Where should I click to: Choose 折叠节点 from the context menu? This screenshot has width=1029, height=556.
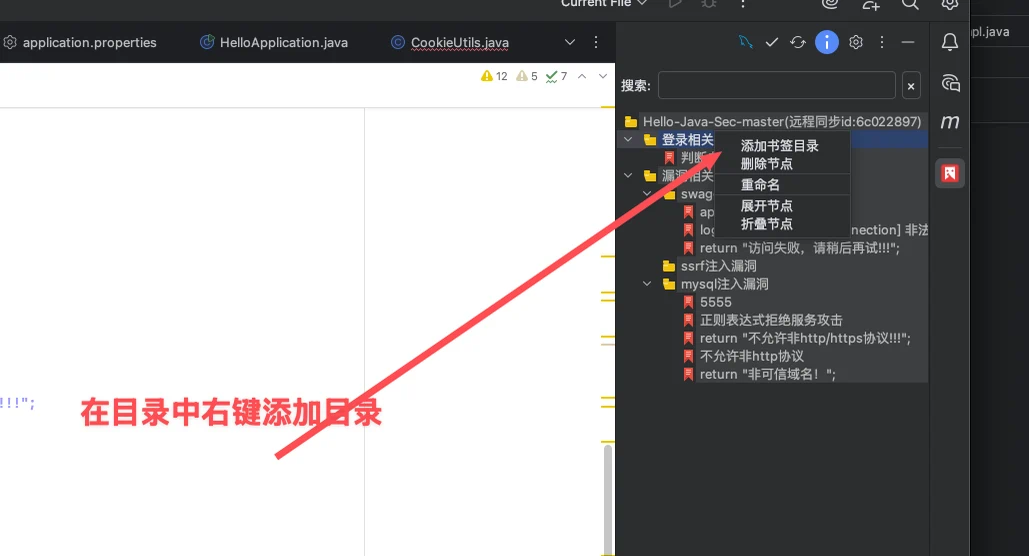[x=766, y=225]
